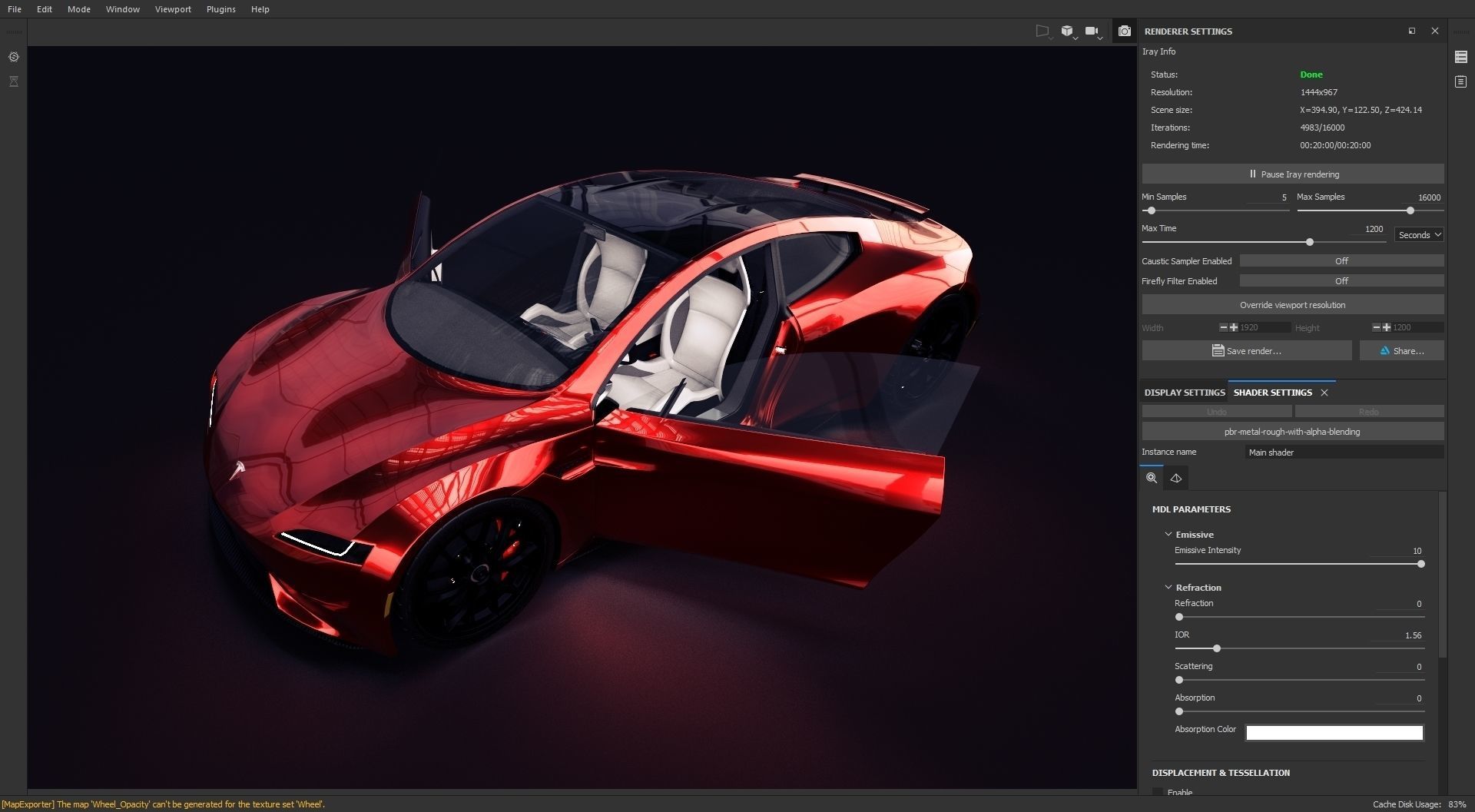Click the Instance name input field

coord(1344,452)
